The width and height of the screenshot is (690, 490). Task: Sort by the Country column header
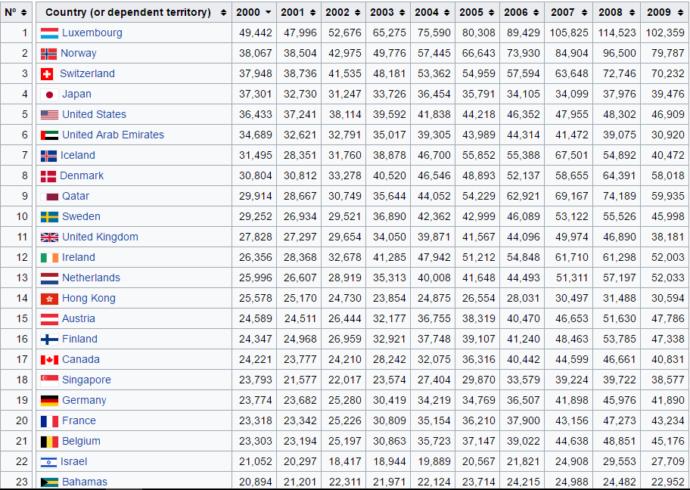click(133, 12)
